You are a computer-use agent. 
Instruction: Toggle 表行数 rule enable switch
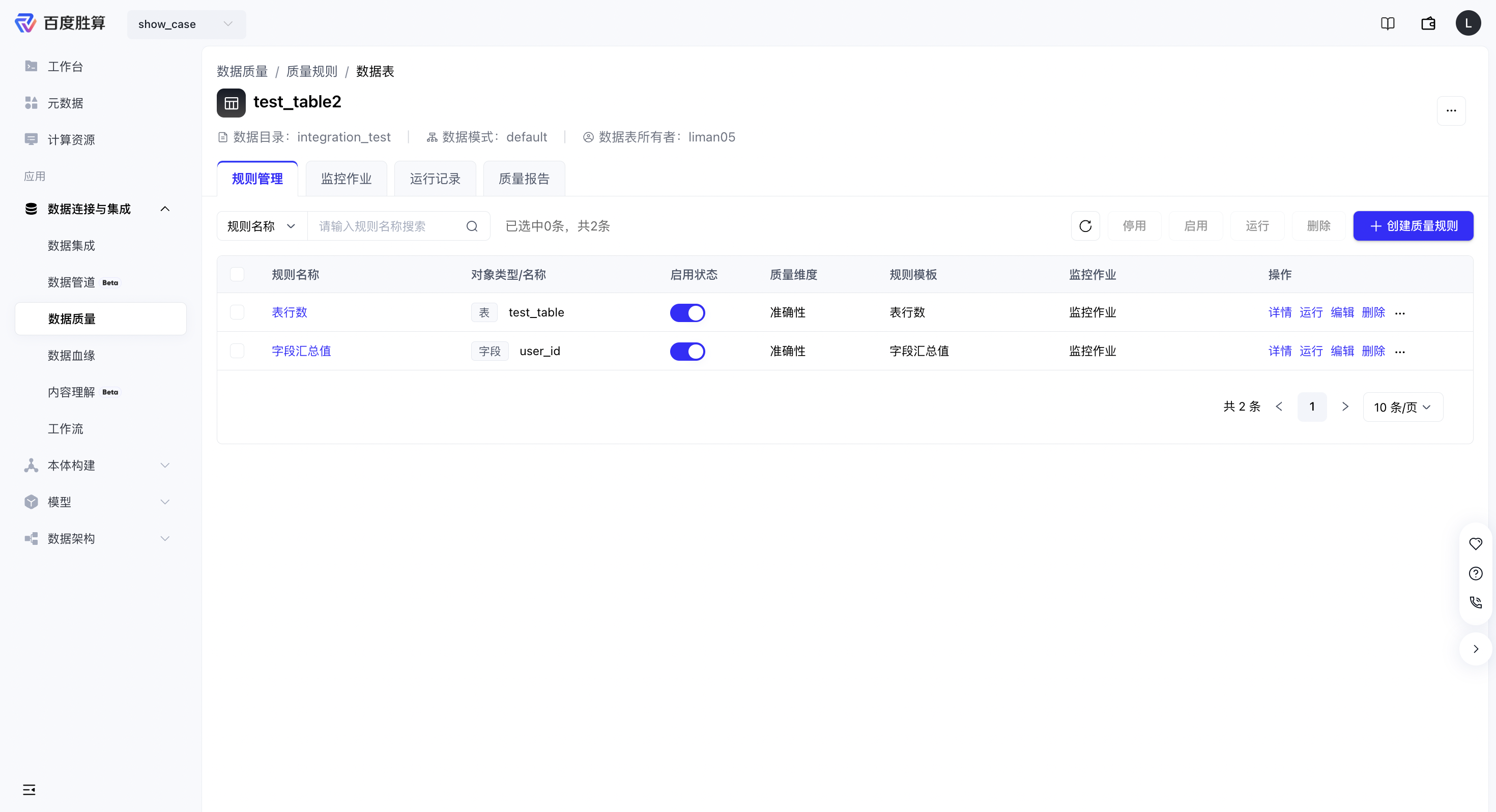tap(687, 312)
